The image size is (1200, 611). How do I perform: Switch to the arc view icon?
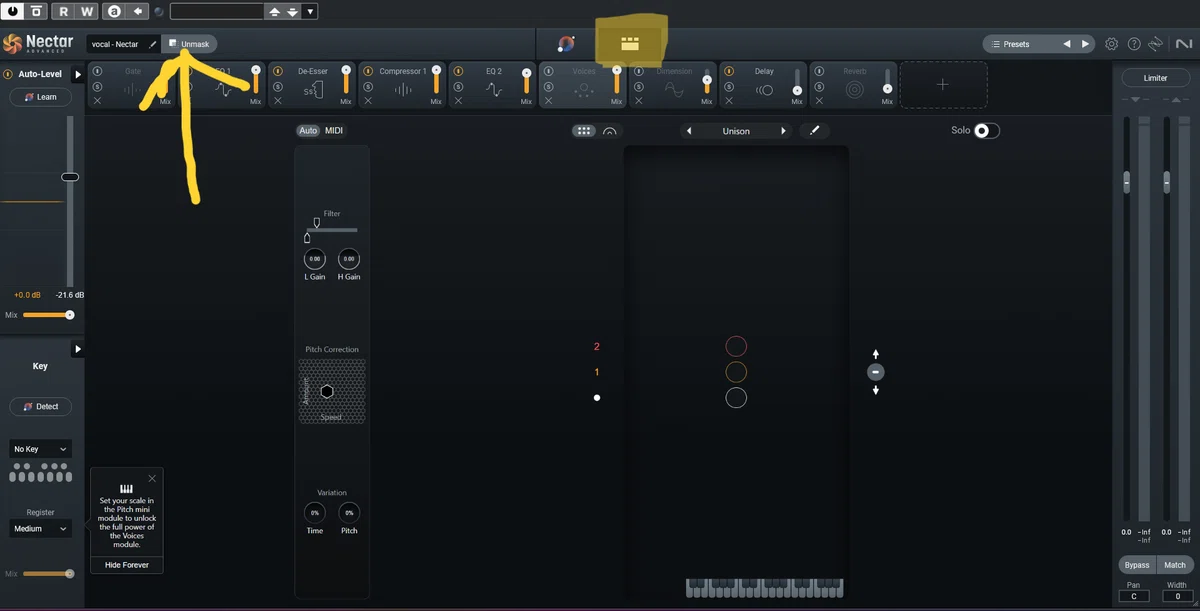tap(609, 131)
